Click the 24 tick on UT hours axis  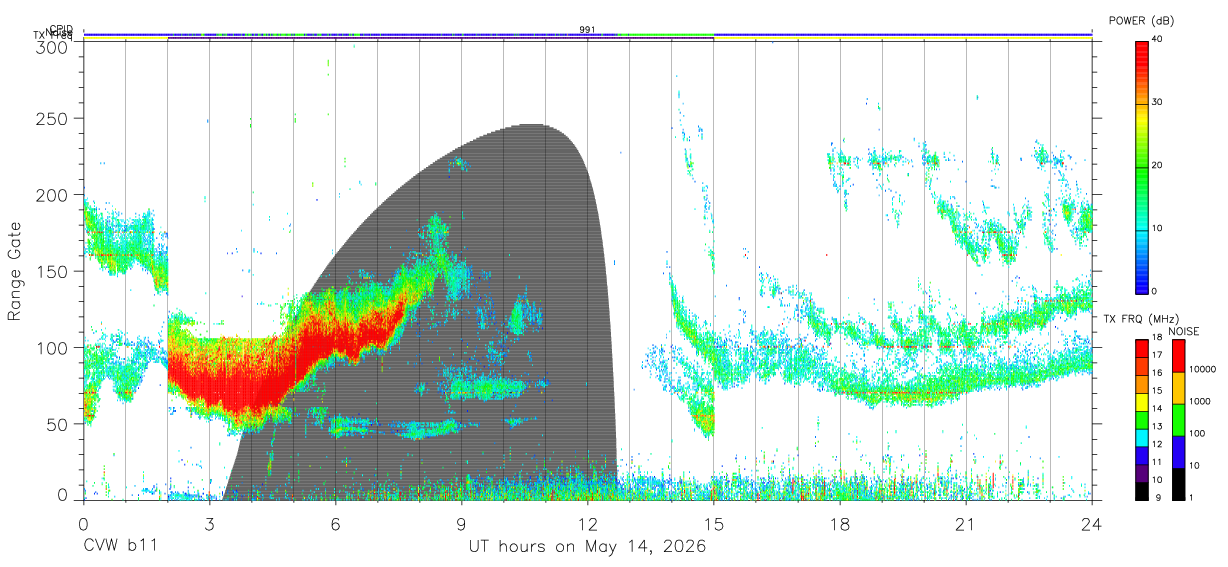(1091, 523)
